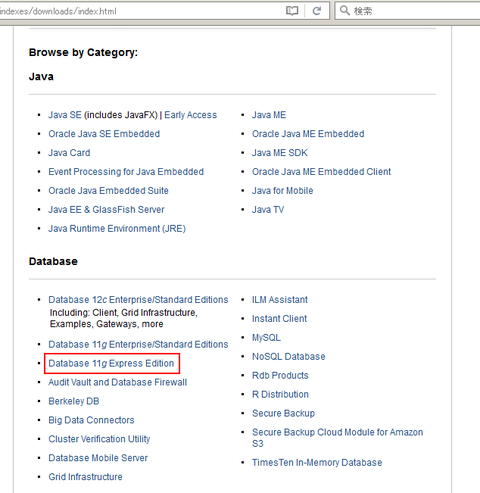Screen dimensions: 480x493
Task: Go to Java Card downloads
Action: coord(69,153)
